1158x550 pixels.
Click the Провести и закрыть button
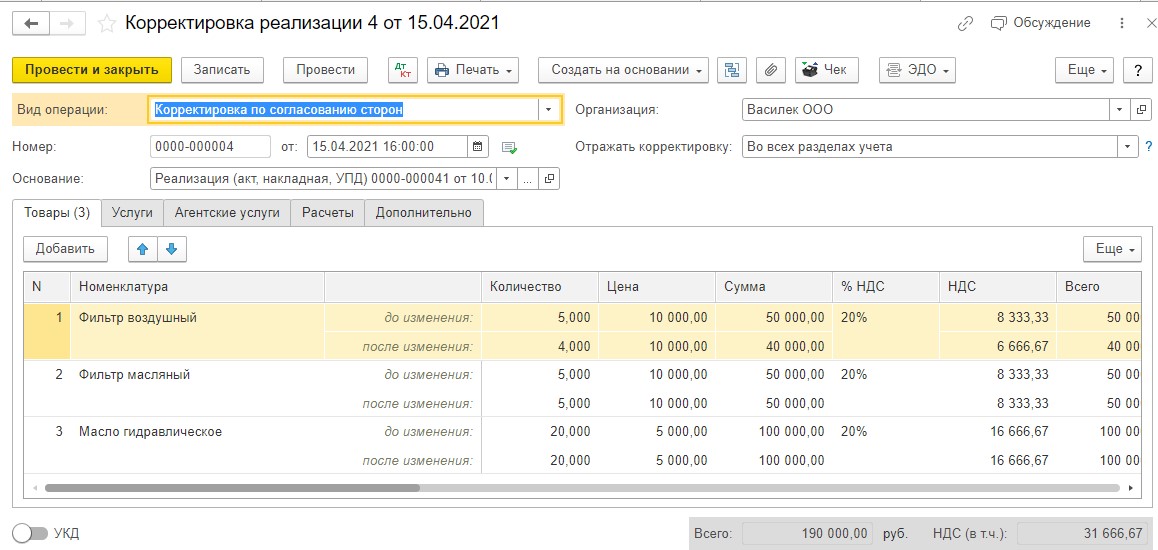(92, 70)
